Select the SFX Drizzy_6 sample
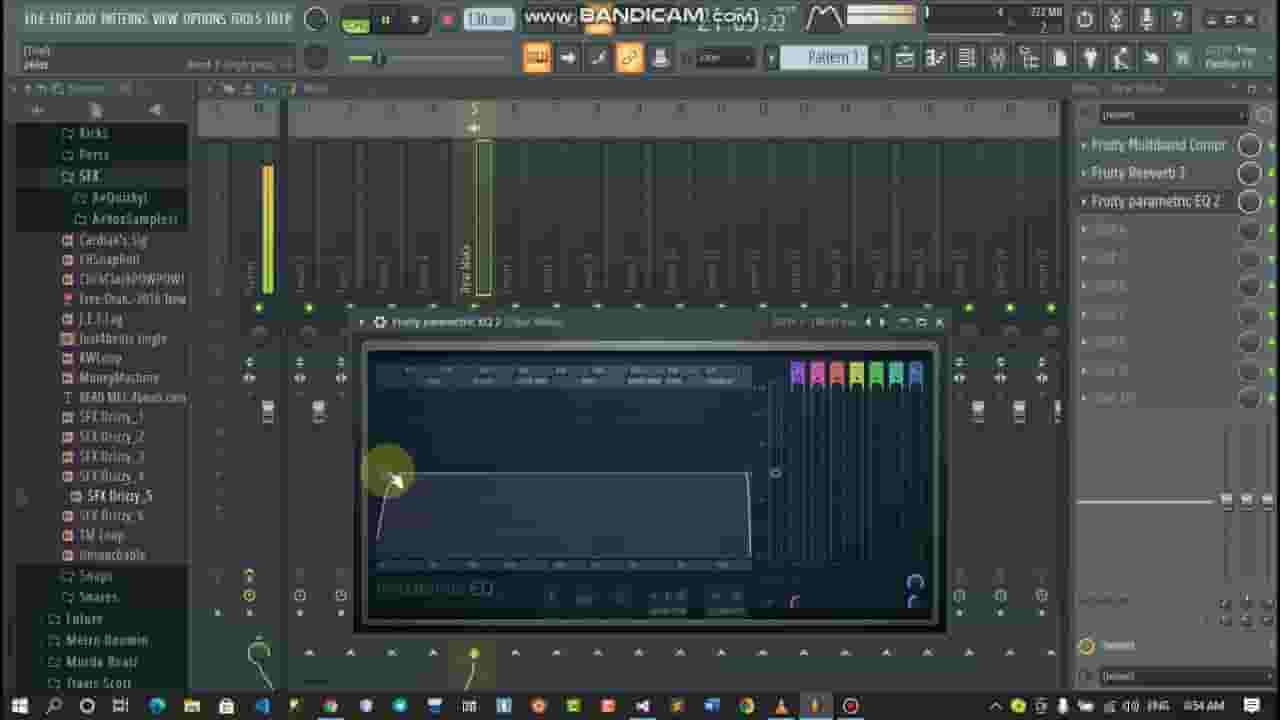This screenshot has width=1280, height=720. coord(111,516)
